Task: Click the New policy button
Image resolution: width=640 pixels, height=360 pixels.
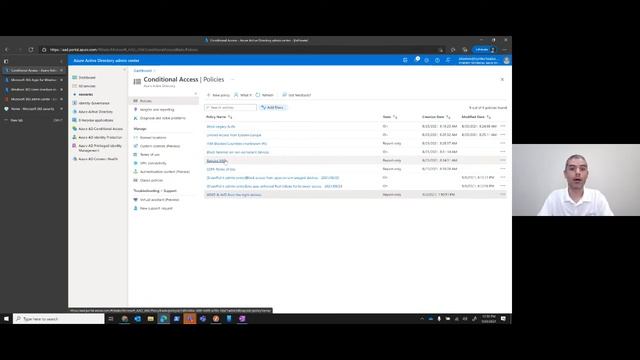Action: click(218, 95)
